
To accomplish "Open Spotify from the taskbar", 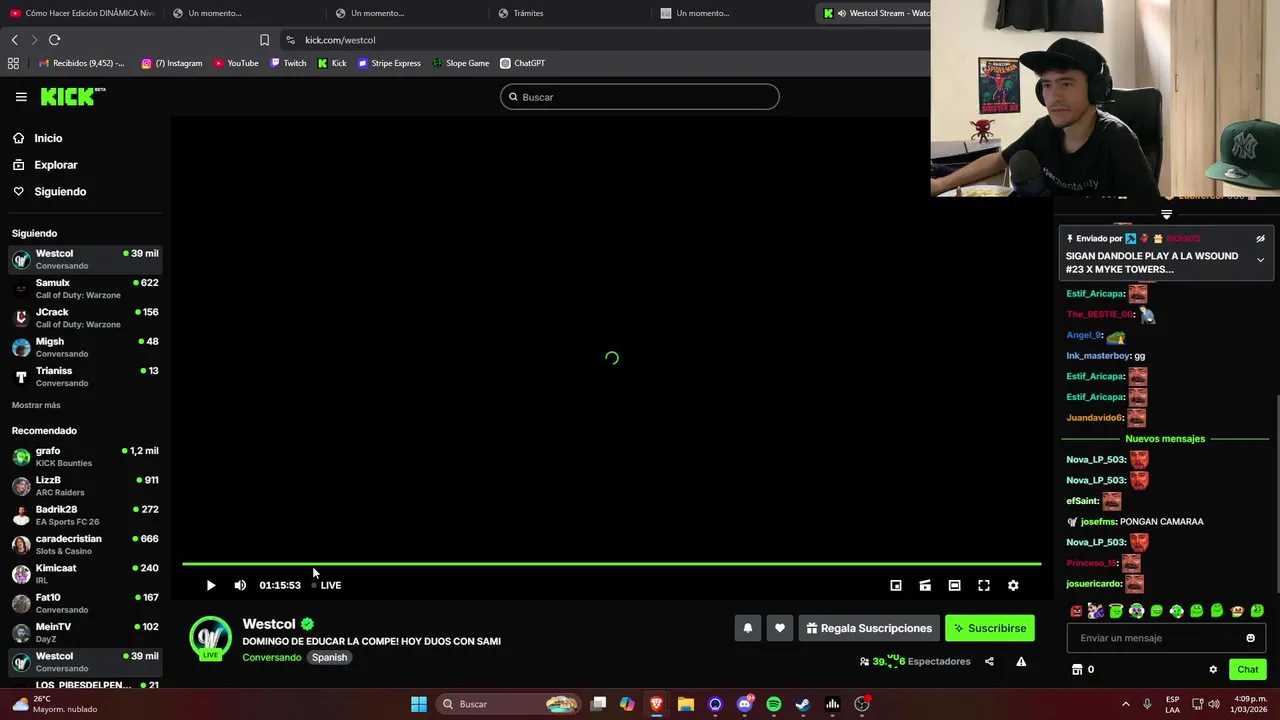I will 774,704.
